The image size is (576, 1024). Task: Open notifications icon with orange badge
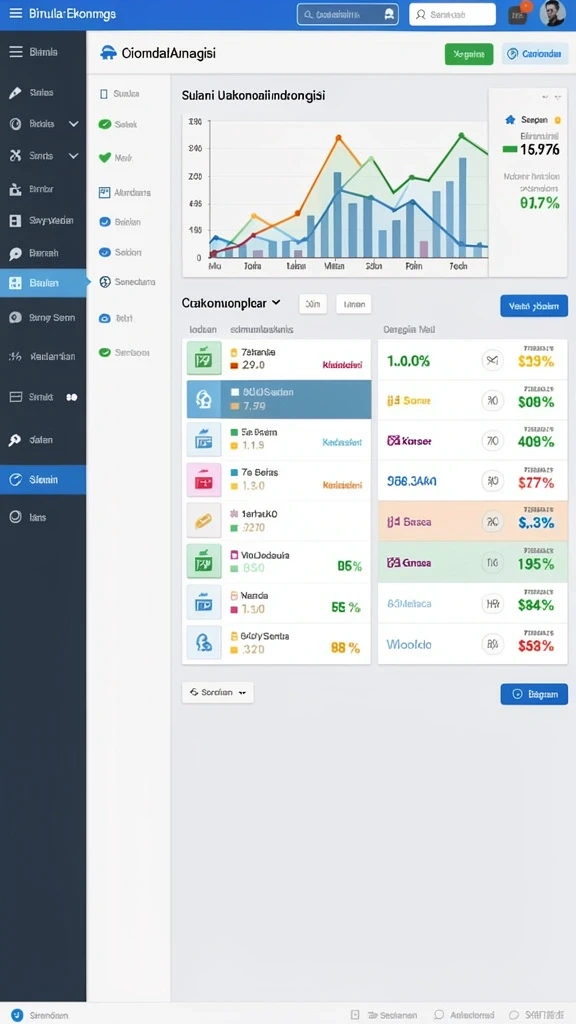pyautogui.click(x=518, y=14)
